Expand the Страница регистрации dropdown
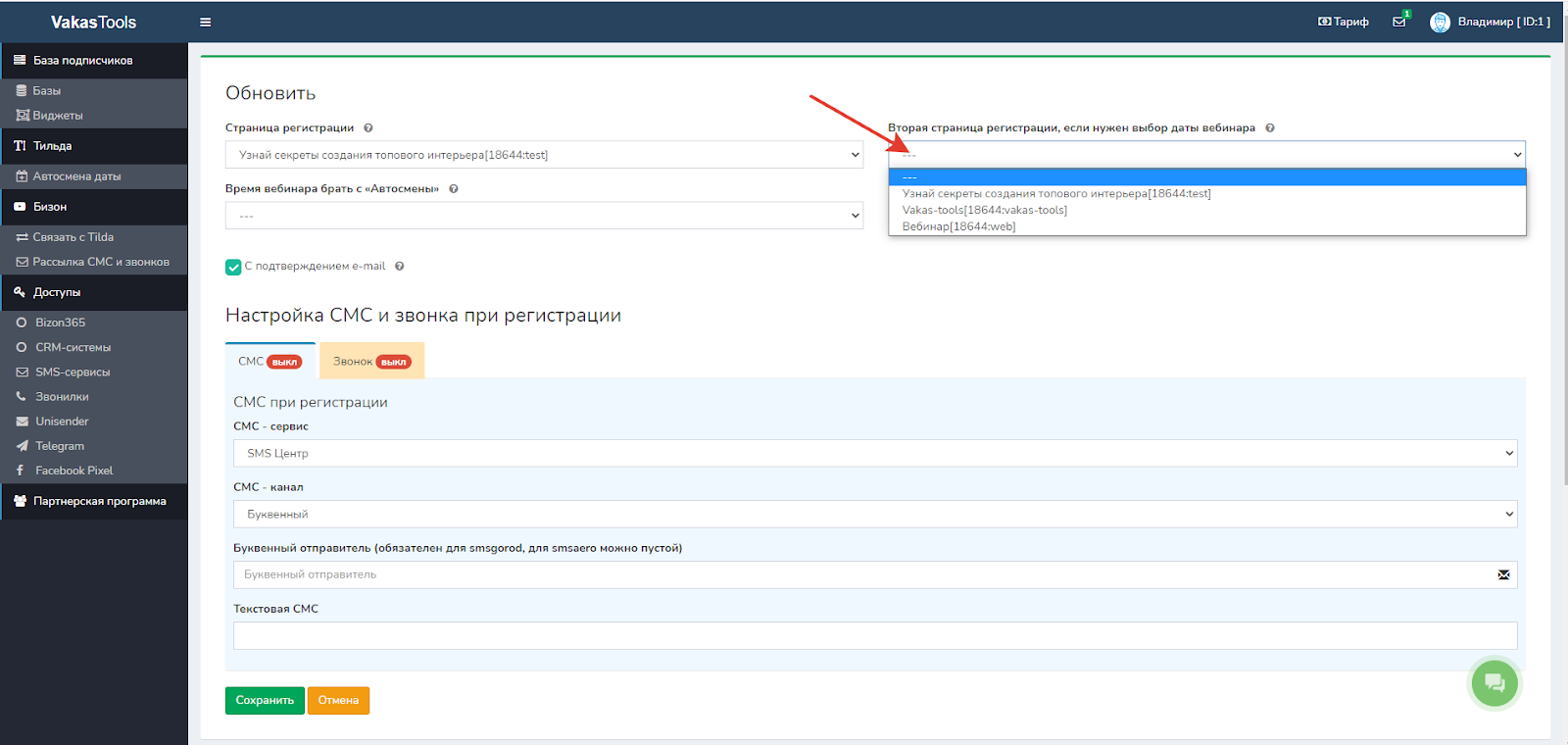The height and width of the screenshot is (745, 1568). (544, 155)
